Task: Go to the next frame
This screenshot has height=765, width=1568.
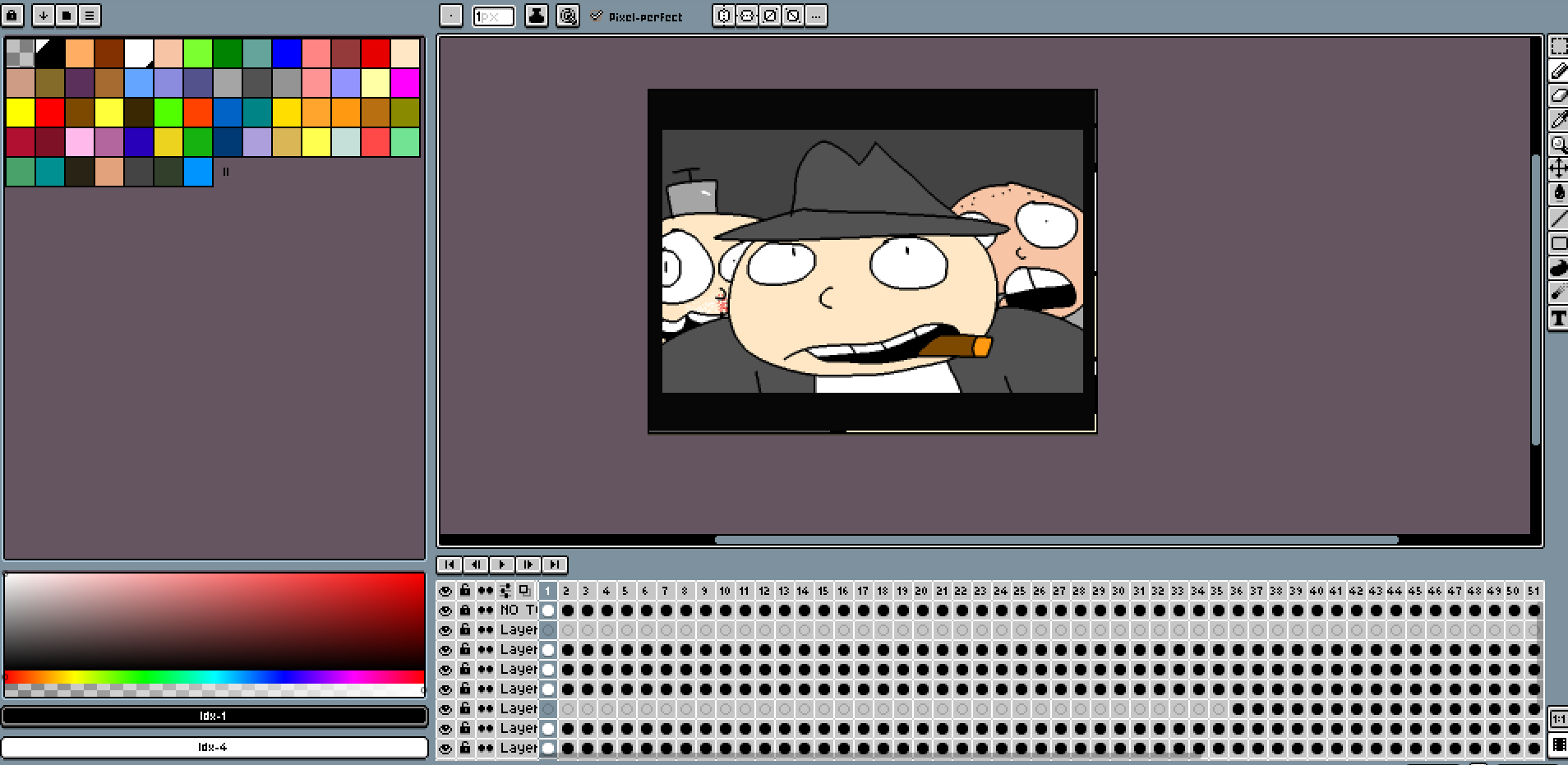Action: [528, 565]
